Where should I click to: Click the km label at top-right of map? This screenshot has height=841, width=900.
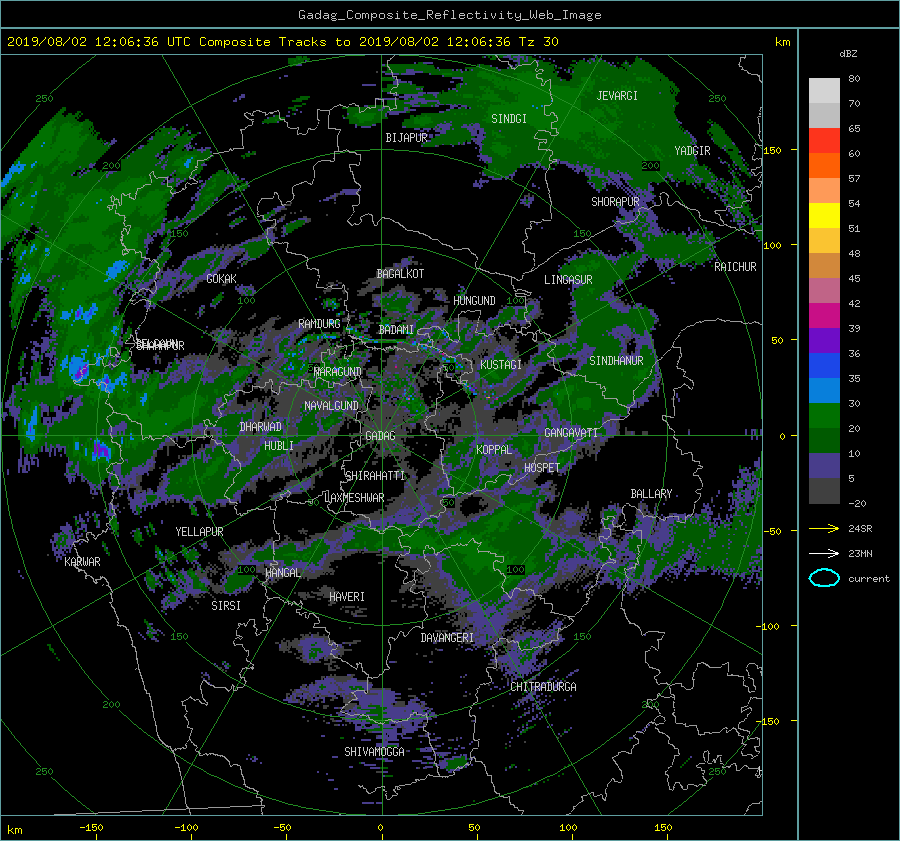(782, 42)
